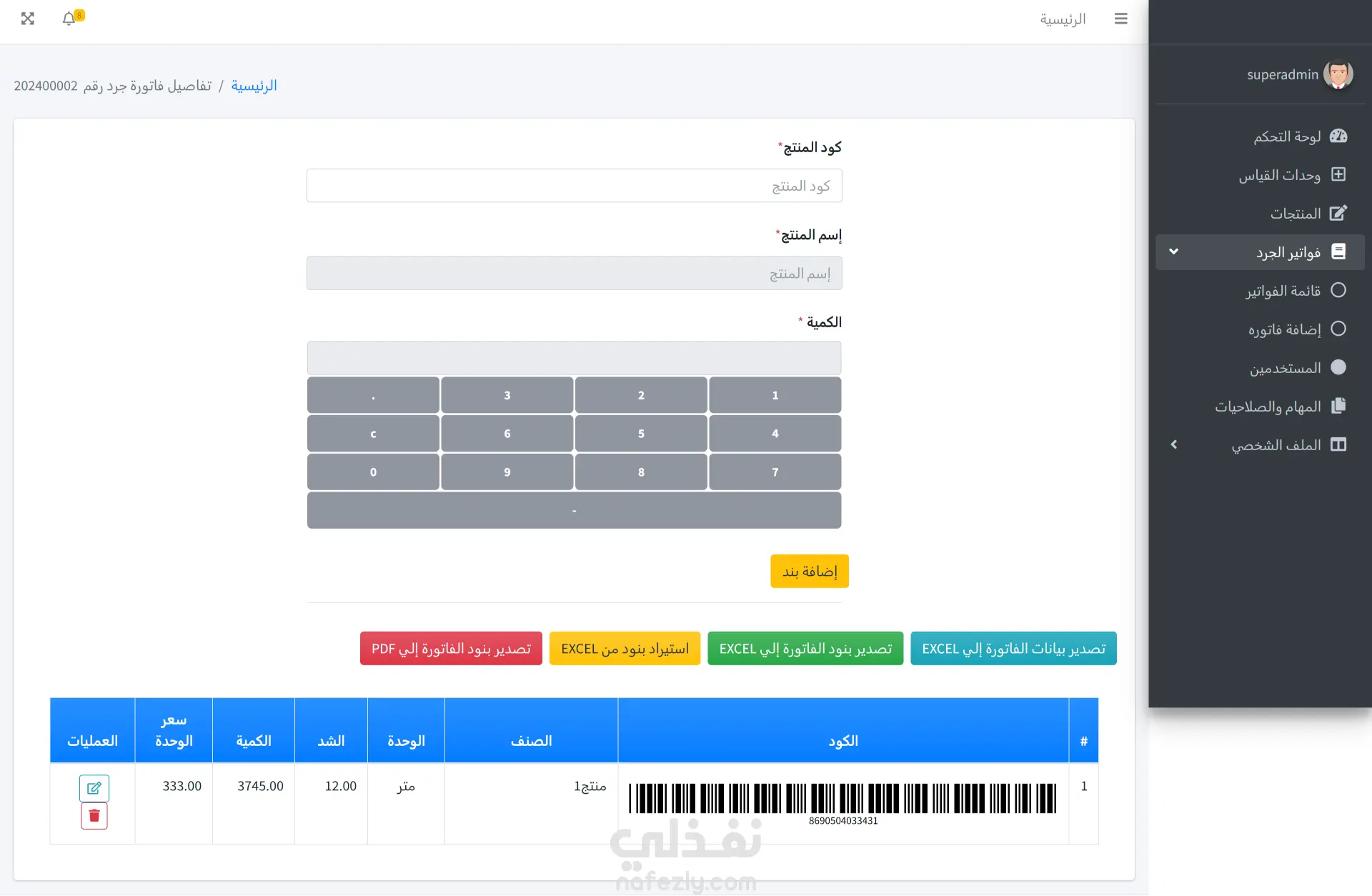
Task: Collapse the inventory invoices (فواتير الجرد) menu chevron
Action: point(1173,252)
